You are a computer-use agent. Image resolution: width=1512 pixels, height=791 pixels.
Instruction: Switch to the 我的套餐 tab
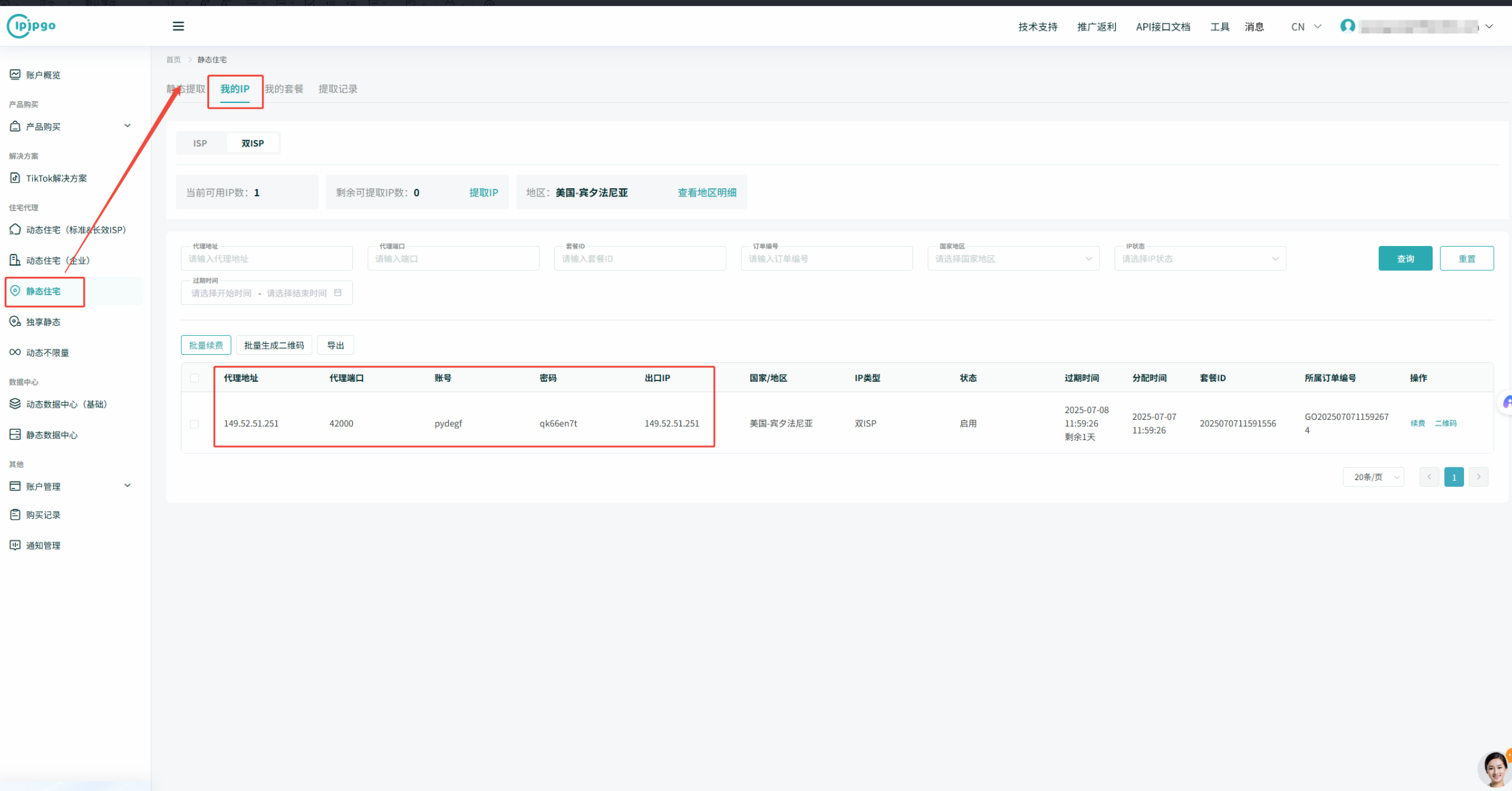click(284, 89)
